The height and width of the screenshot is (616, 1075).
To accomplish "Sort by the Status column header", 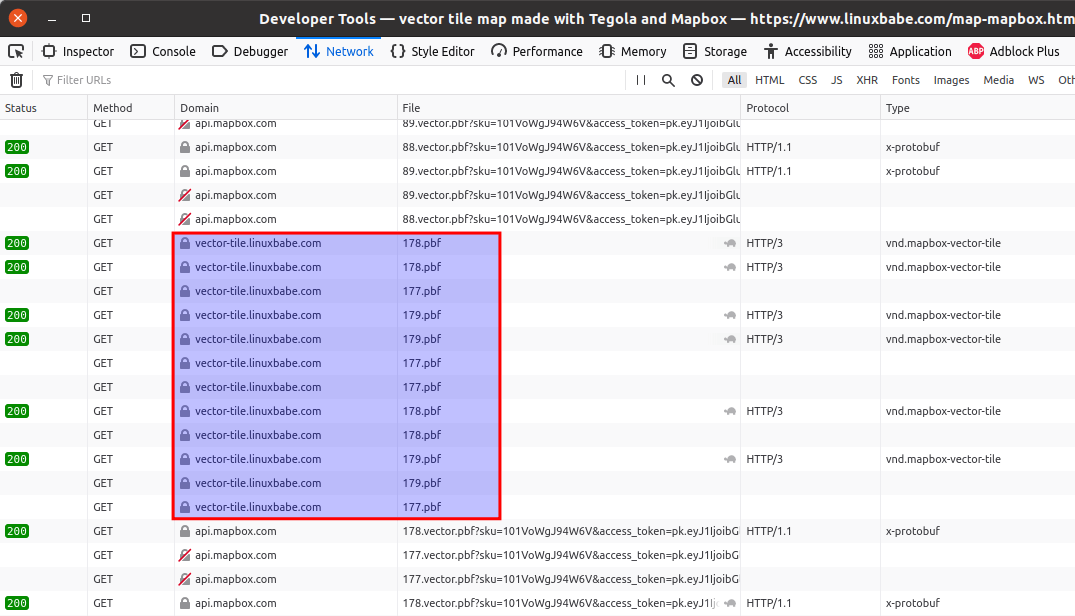I will click(x=21, y=108).
